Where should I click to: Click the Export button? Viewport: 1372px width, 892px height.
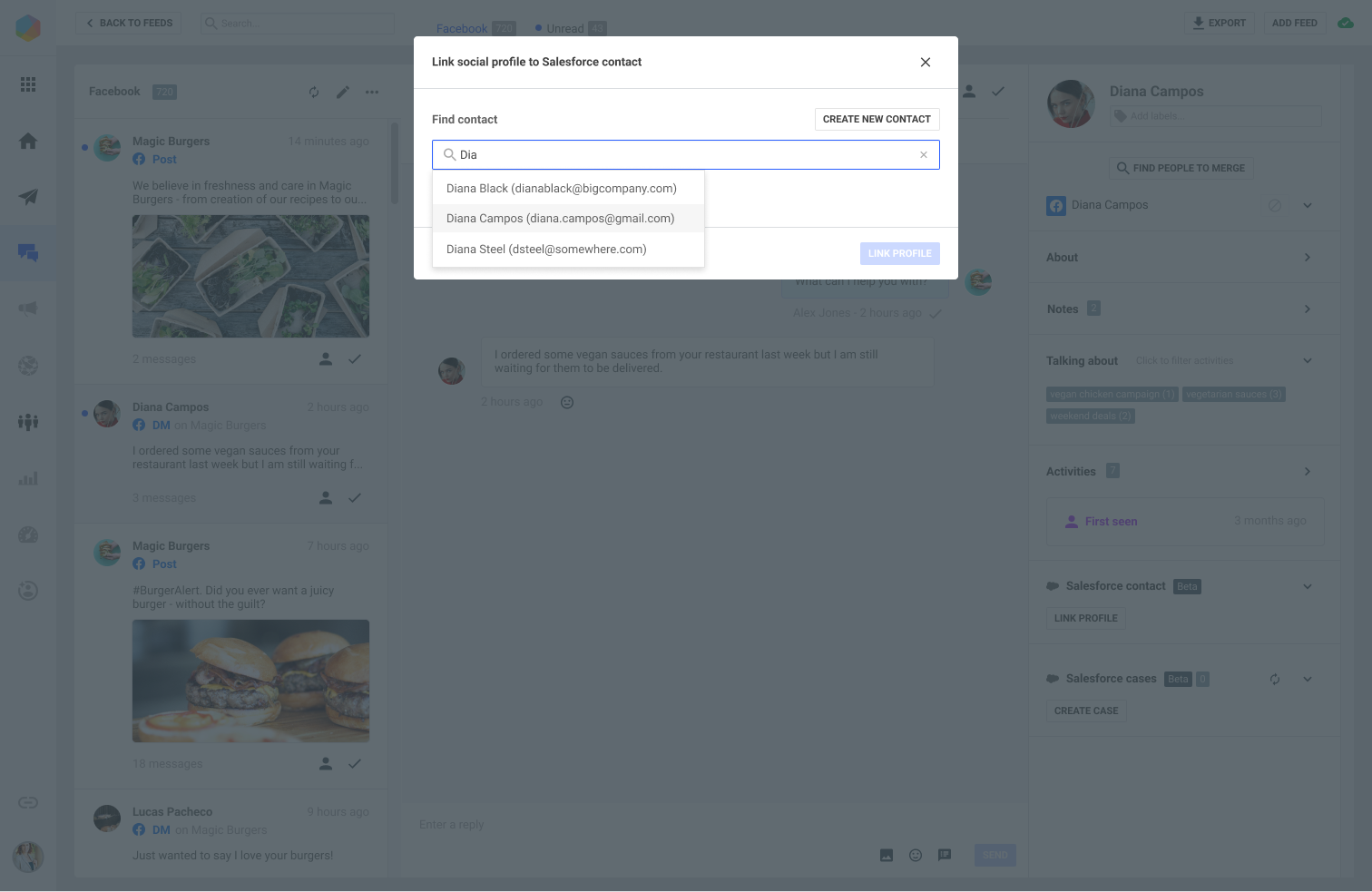click(1220, 24)
